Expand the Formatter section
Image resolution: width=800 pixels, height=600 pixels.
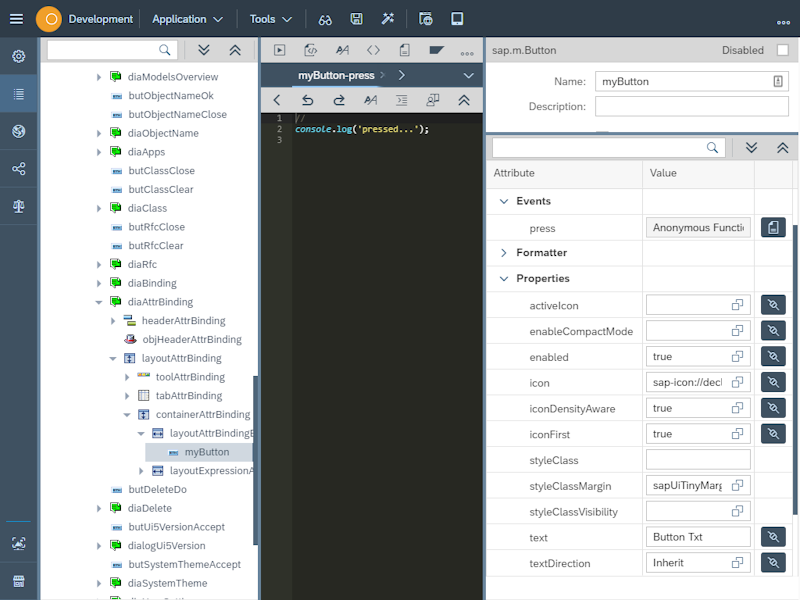pos(504,252)
